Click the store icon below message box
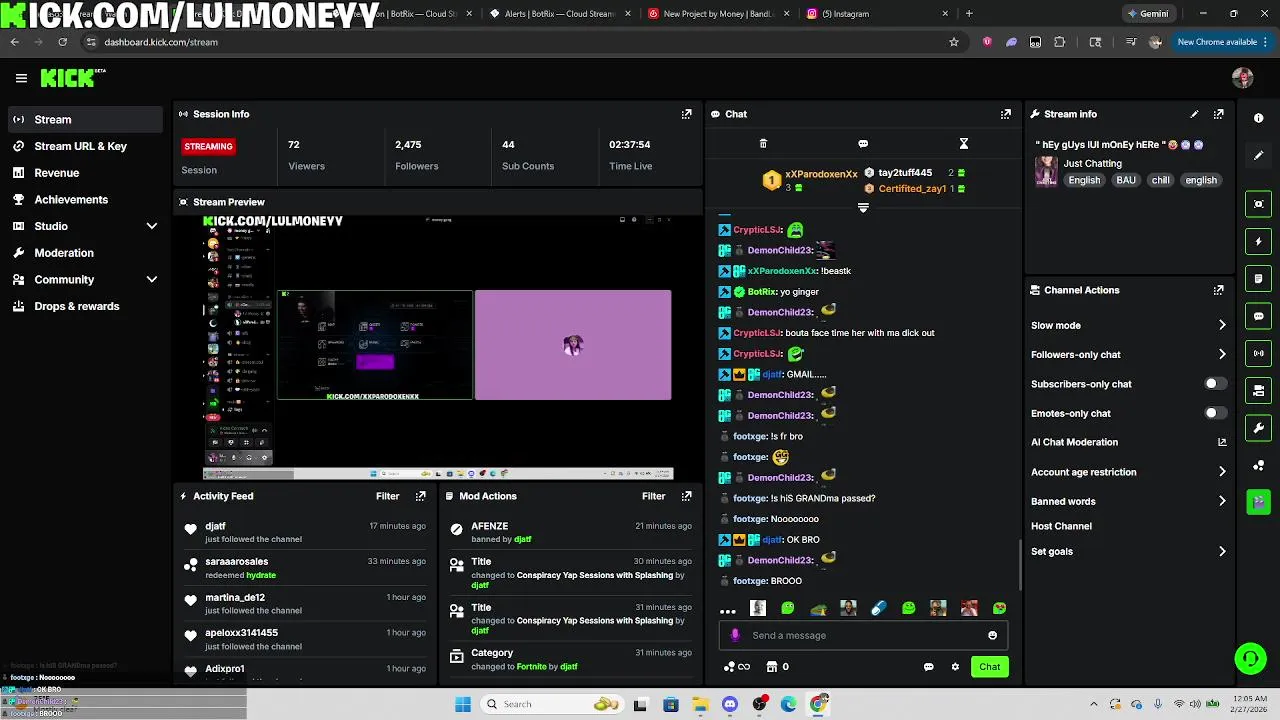Viewport: 1280px width, 720px height. (x=772, y=667)
